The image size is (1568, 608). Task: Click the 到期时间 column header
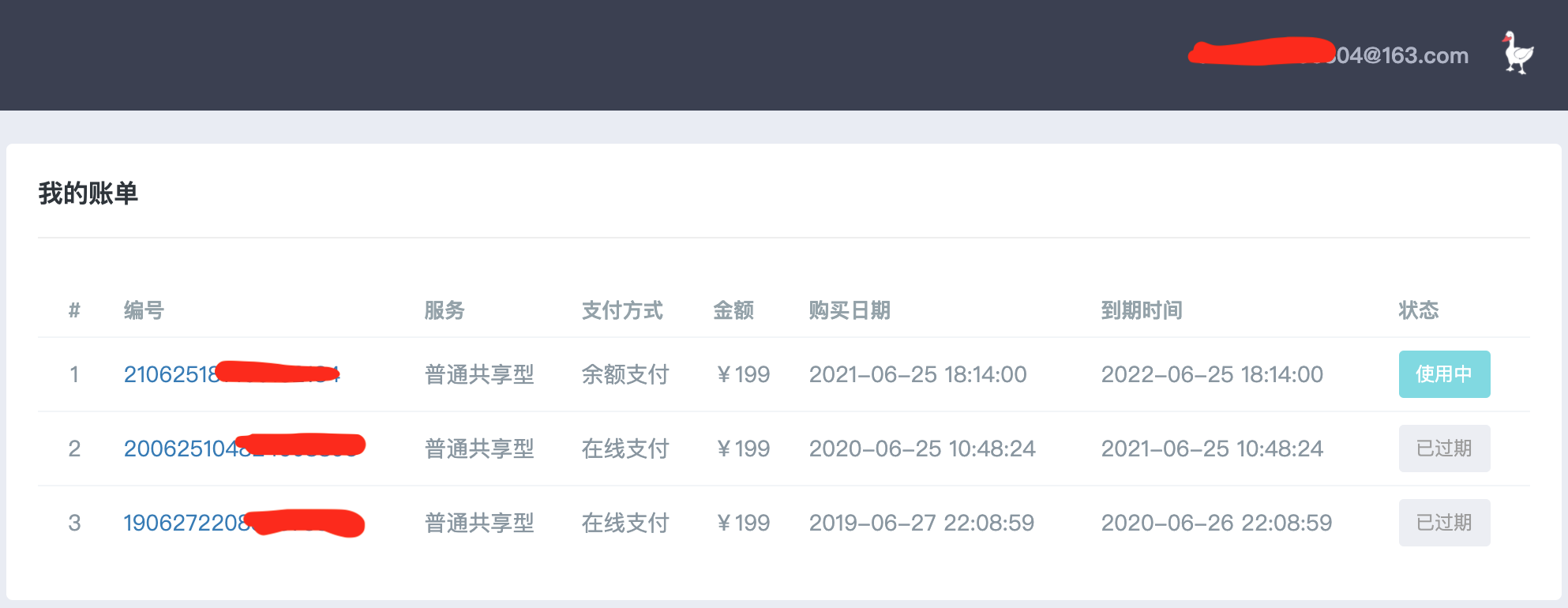pos(1142,310)
